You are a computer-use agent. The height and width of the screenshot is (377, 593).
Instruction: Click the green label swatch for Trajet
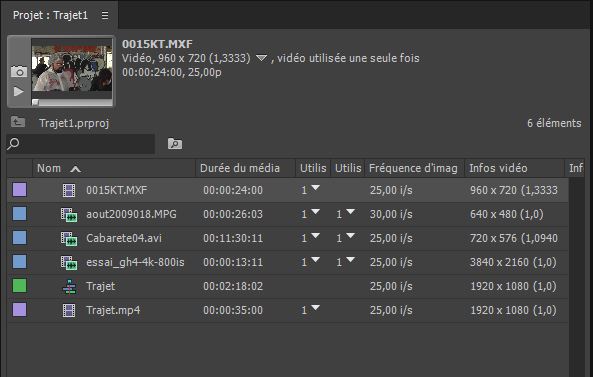[x=19, y=285]
